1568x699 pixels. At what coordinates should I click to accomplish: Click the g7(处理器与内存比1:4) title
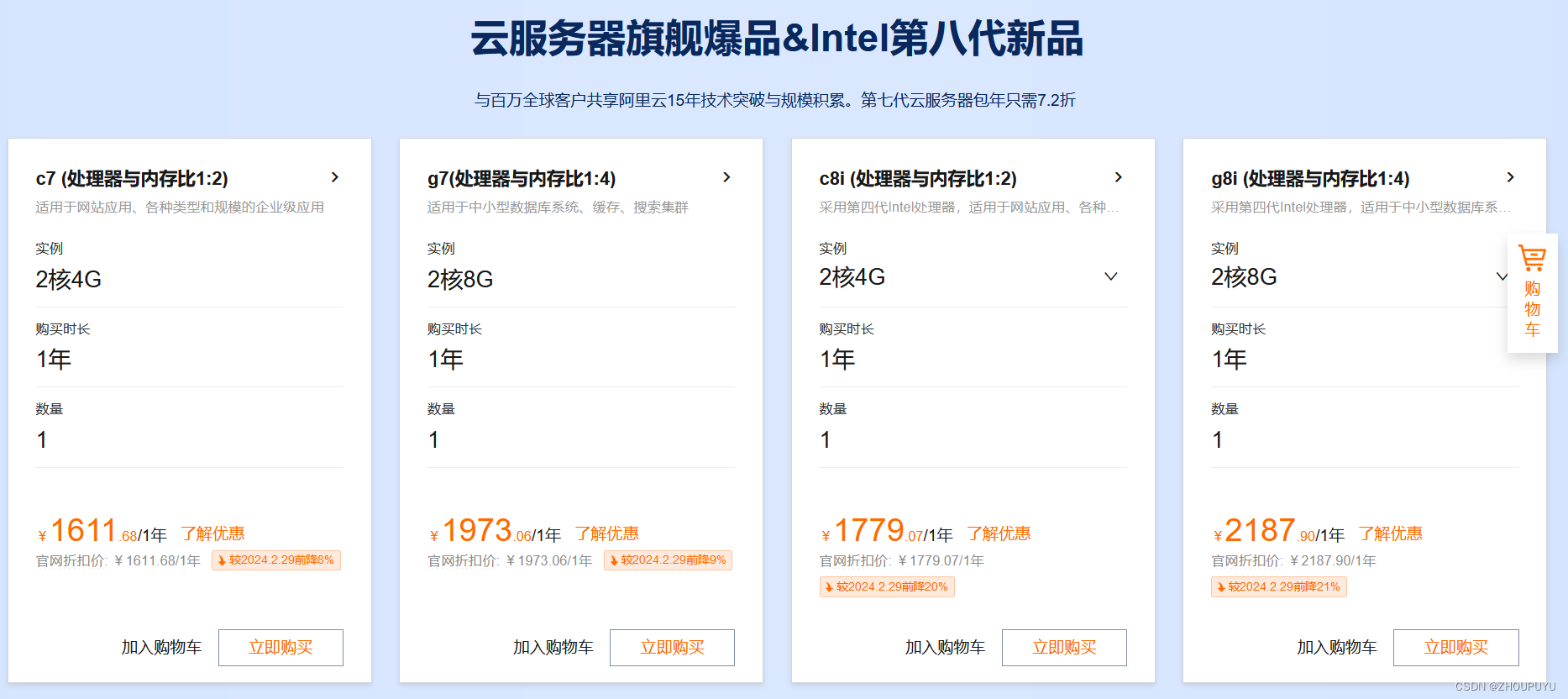[x=522, y=179]
